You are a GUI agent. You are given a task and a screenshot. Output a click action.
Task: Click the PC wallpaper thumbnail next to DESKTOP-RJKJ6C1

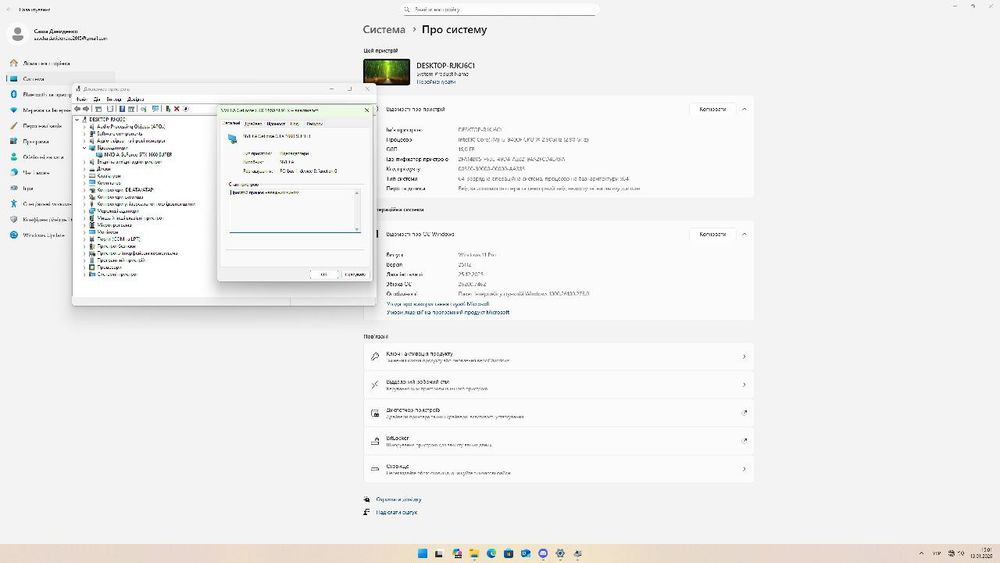pyautogui.click(x=386, y=72)
